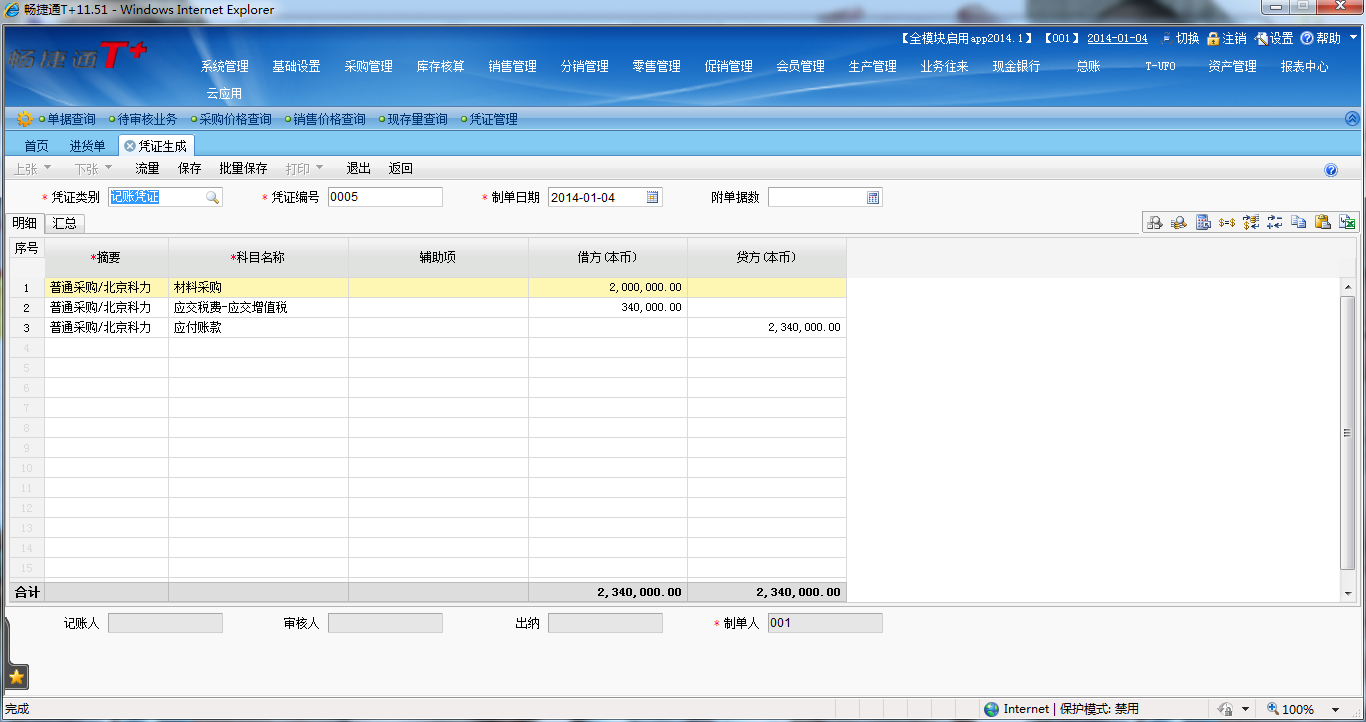The image size is (1366, 722).
Task: Select the 明细 tab
Action: (23, 223)
